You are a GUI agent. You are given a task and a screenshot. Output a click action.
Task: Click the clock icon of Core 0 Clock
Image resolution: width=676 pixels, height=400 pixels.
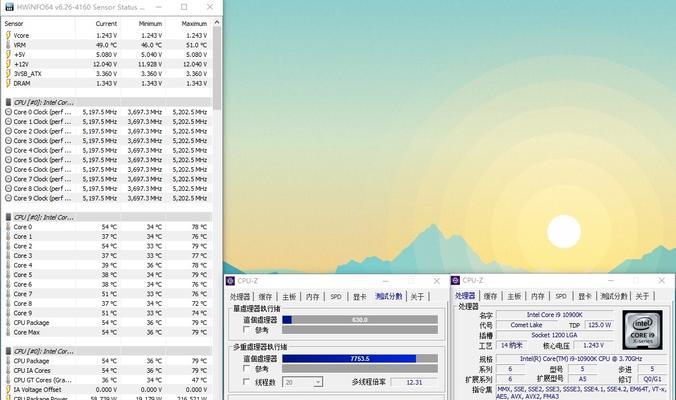click(8, 112)
